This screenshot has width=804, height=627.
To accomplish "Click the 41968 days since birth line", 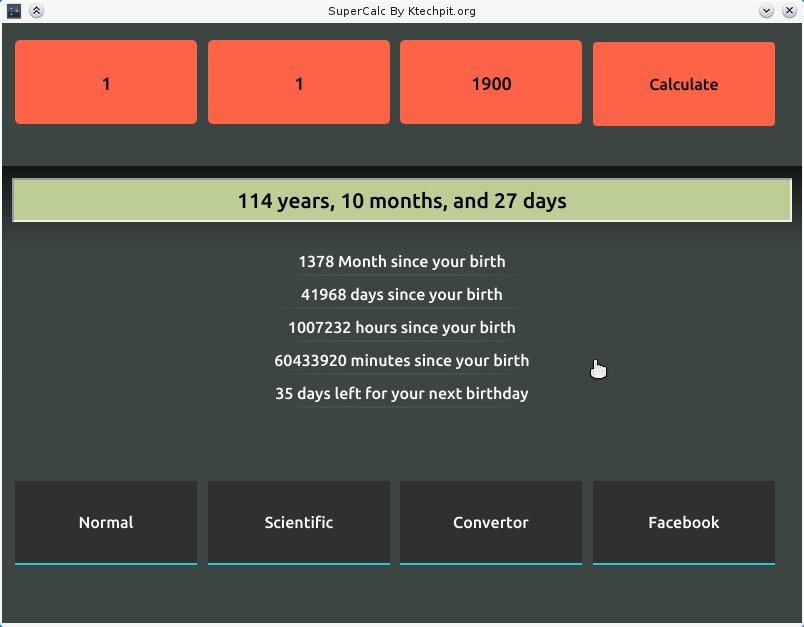I will tap(402, 295).
